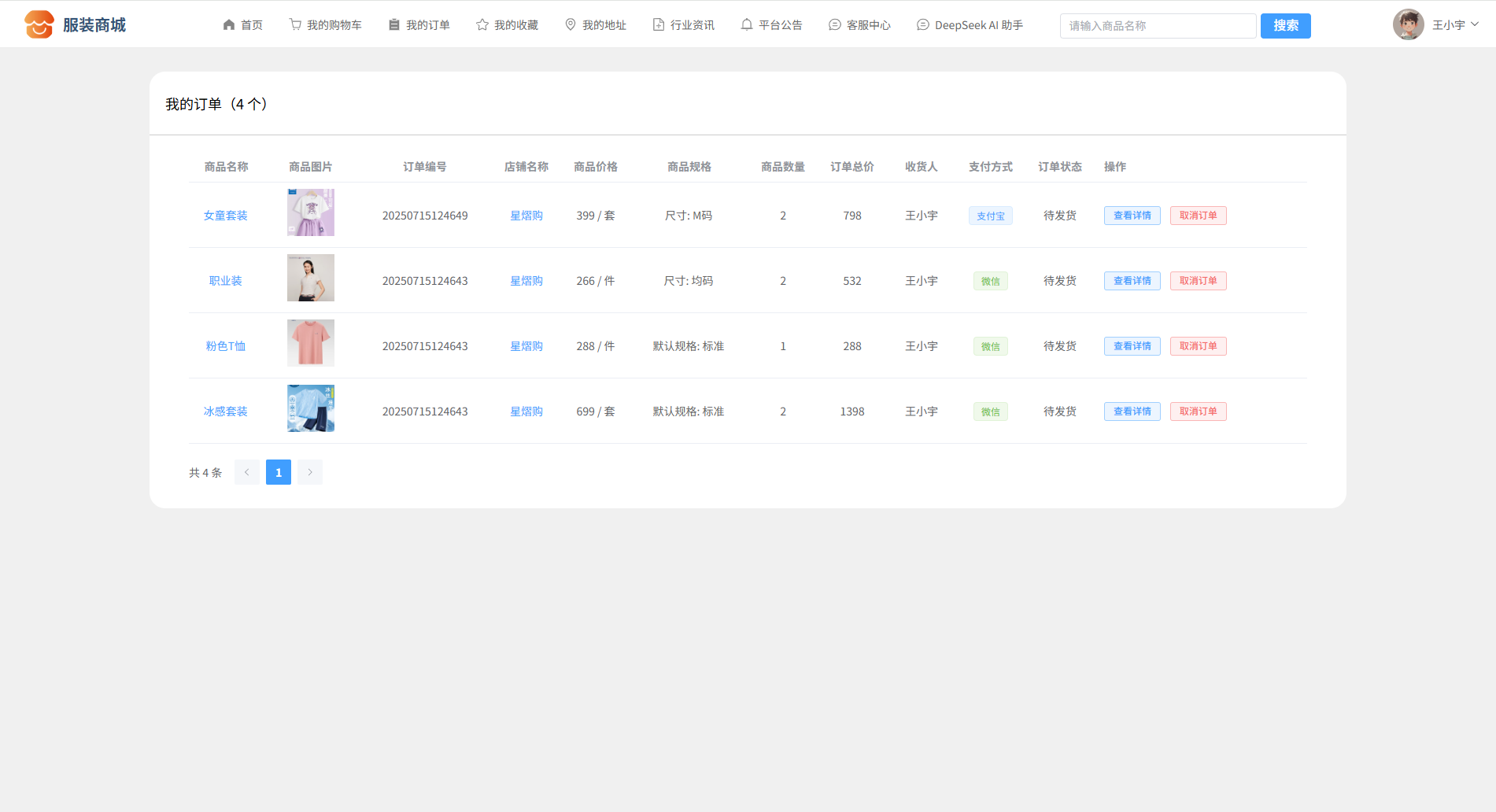View details of the 女童套装 order
Image resolution: width=1496 pixels, height=812 pixels.
click(1132, 216)
